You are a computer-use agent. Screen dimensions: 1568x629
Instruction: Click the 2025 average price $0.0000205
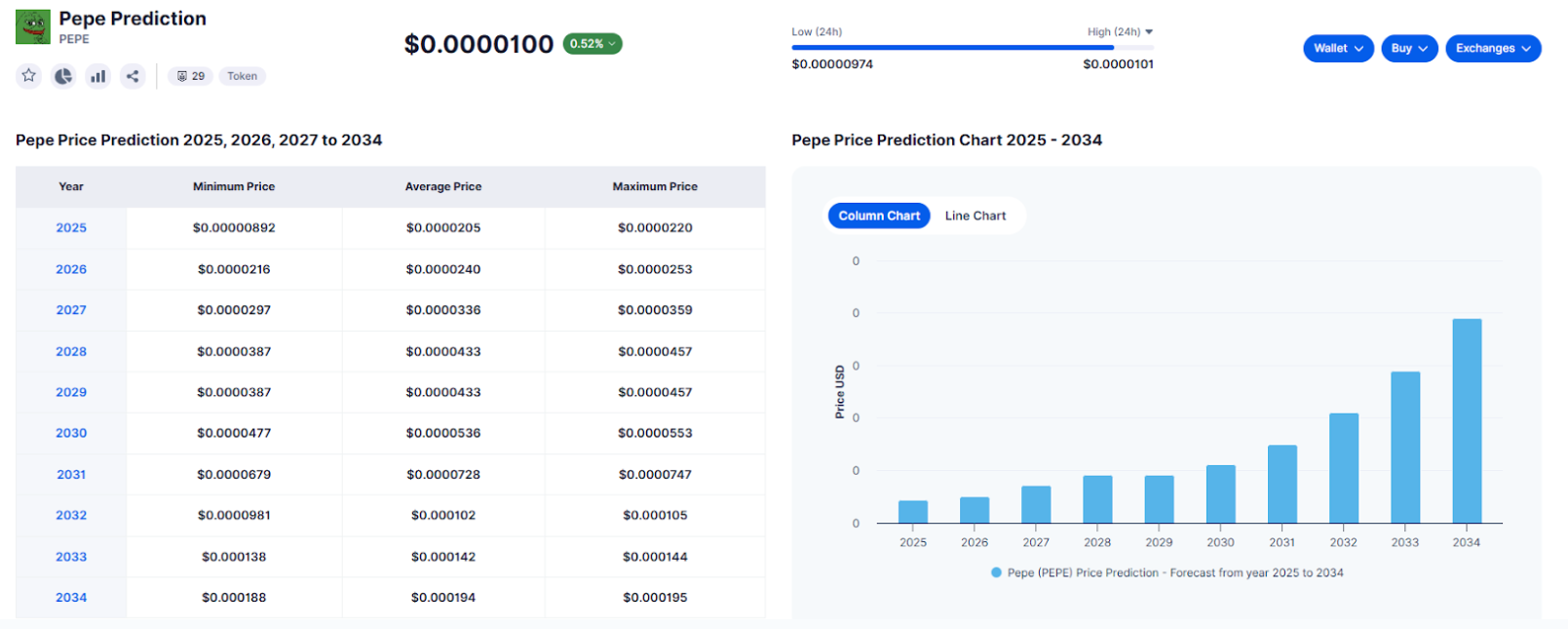443,228
